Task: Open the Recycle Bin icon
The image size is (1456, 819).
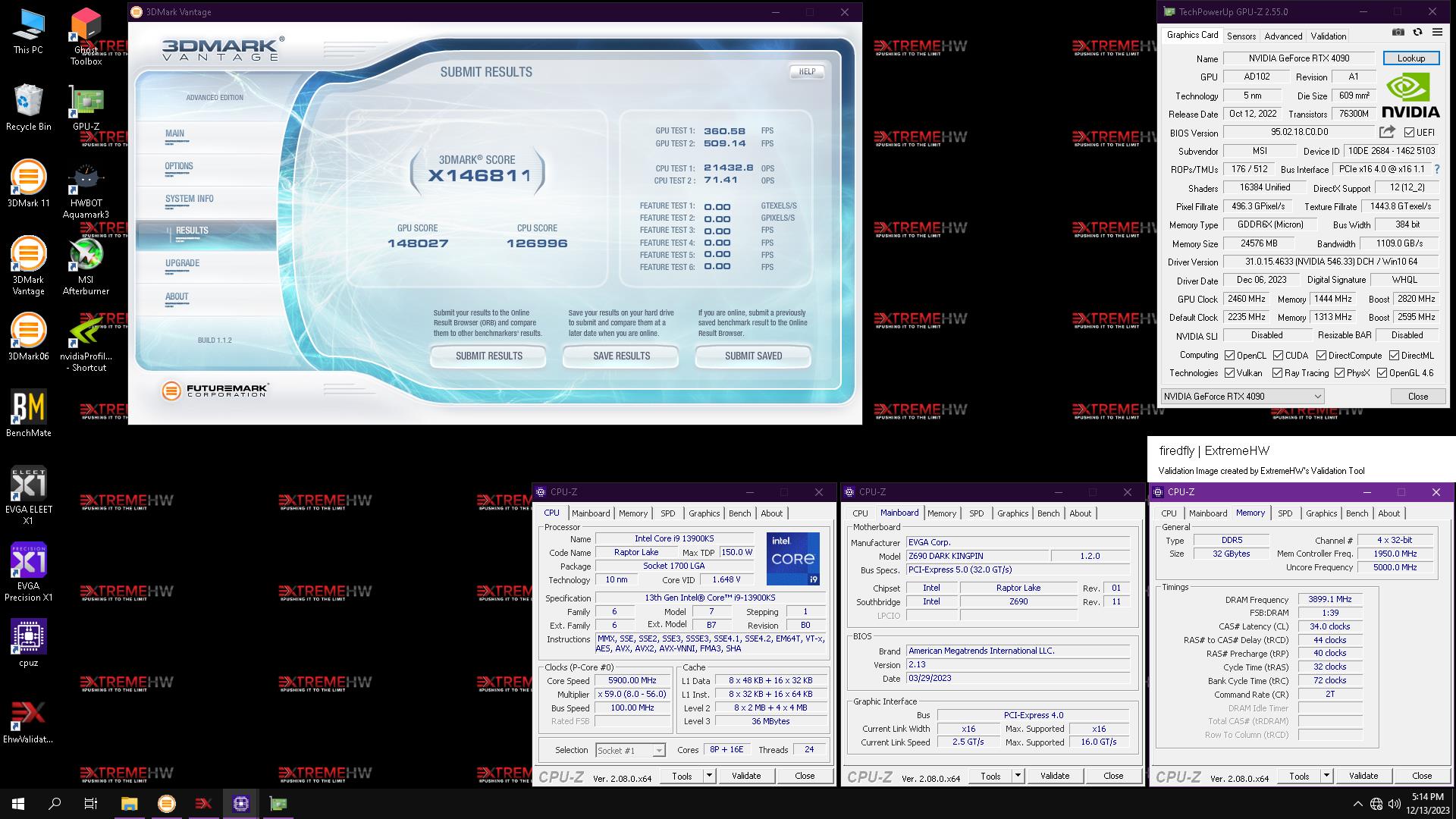Action: [28, 108]
